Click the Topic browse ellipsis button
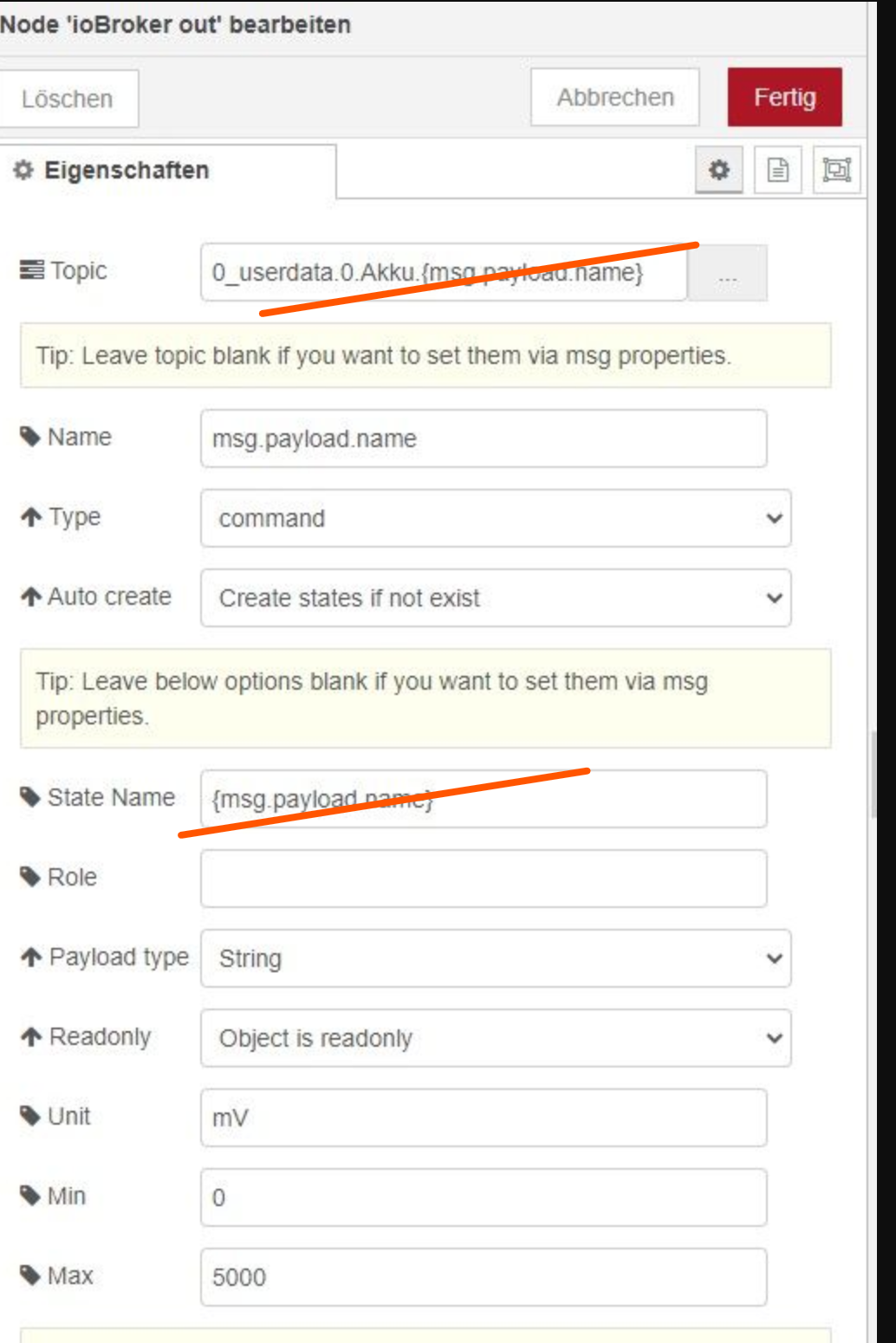This screenshot has height=1343, width=896. click(x=727, y=274)
